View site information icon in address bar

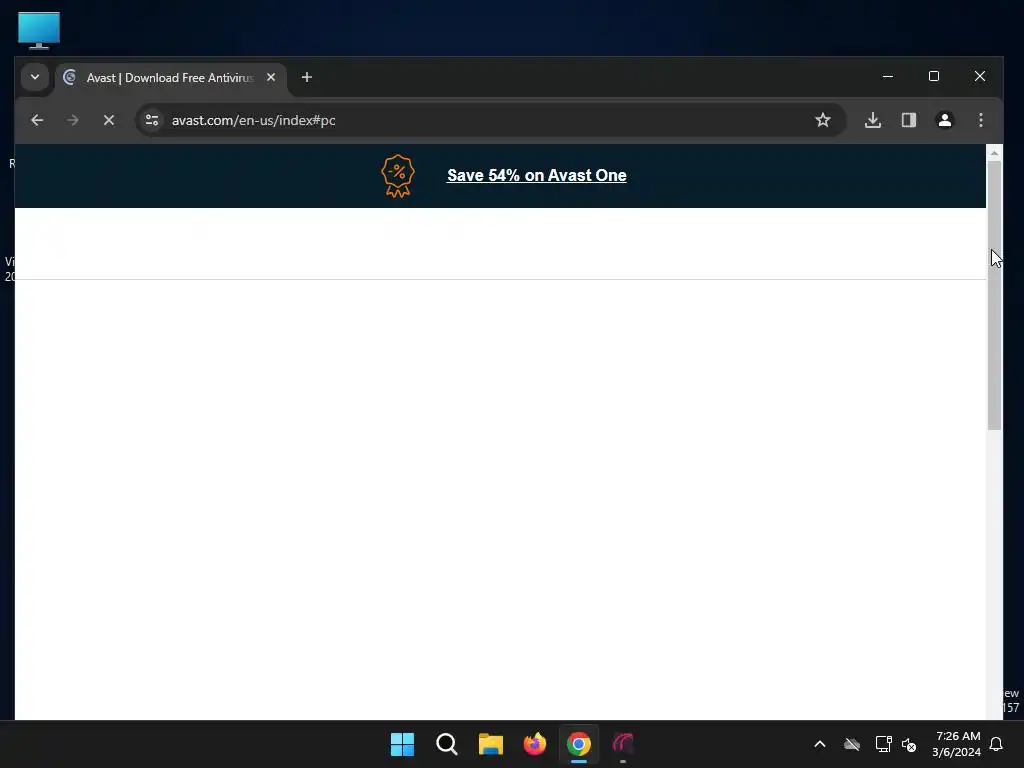point(152,120)
